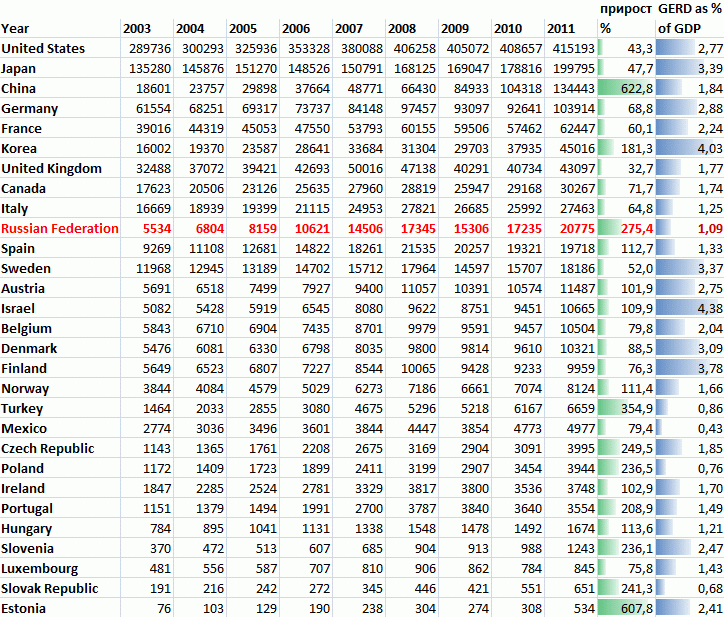Select the 'United States' row label
The image size is (724, 617).
(x=43, y=48)
